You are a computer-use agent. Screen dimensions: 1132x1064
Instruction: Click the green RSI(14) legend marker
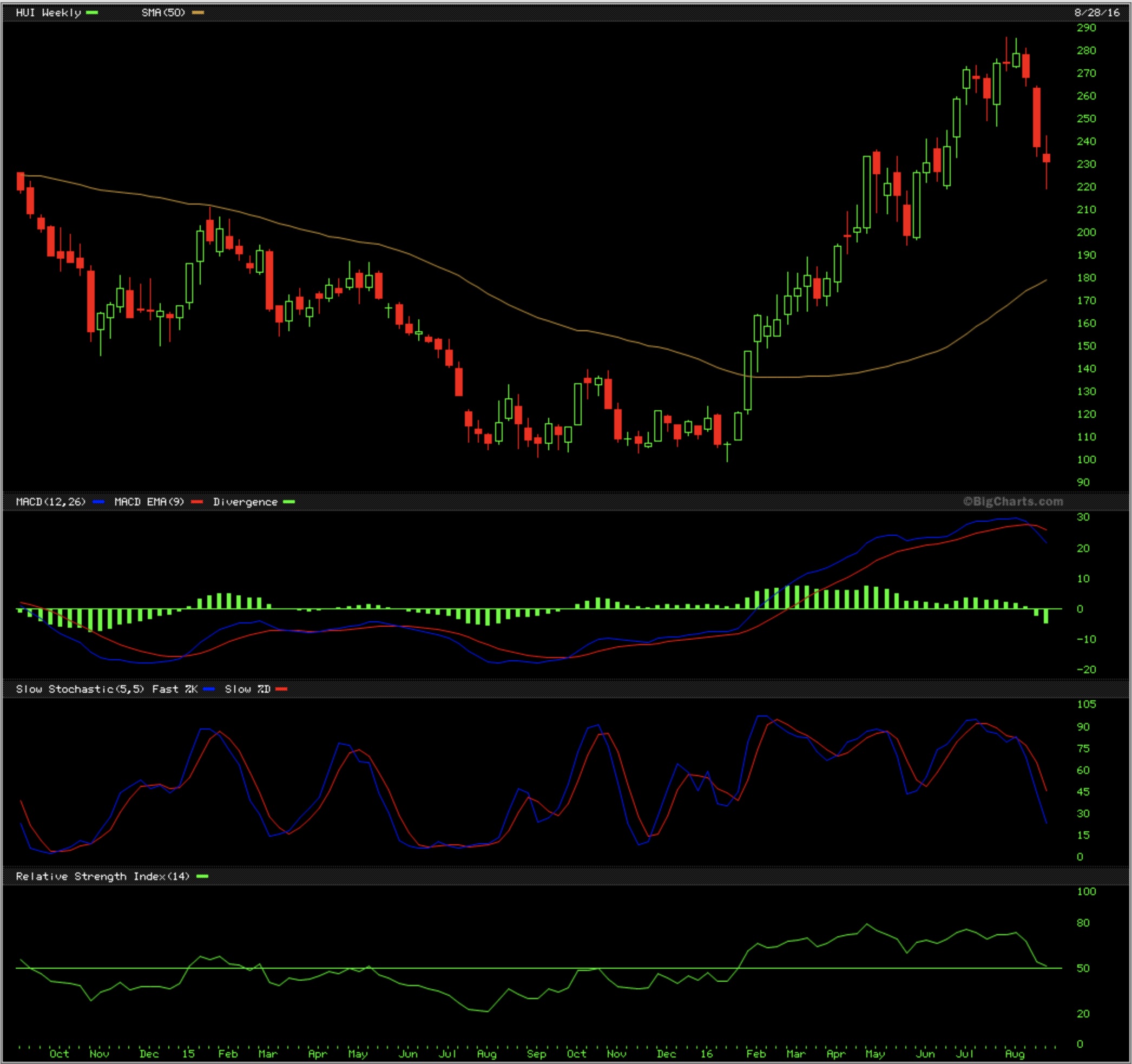[x=202, y=876]
